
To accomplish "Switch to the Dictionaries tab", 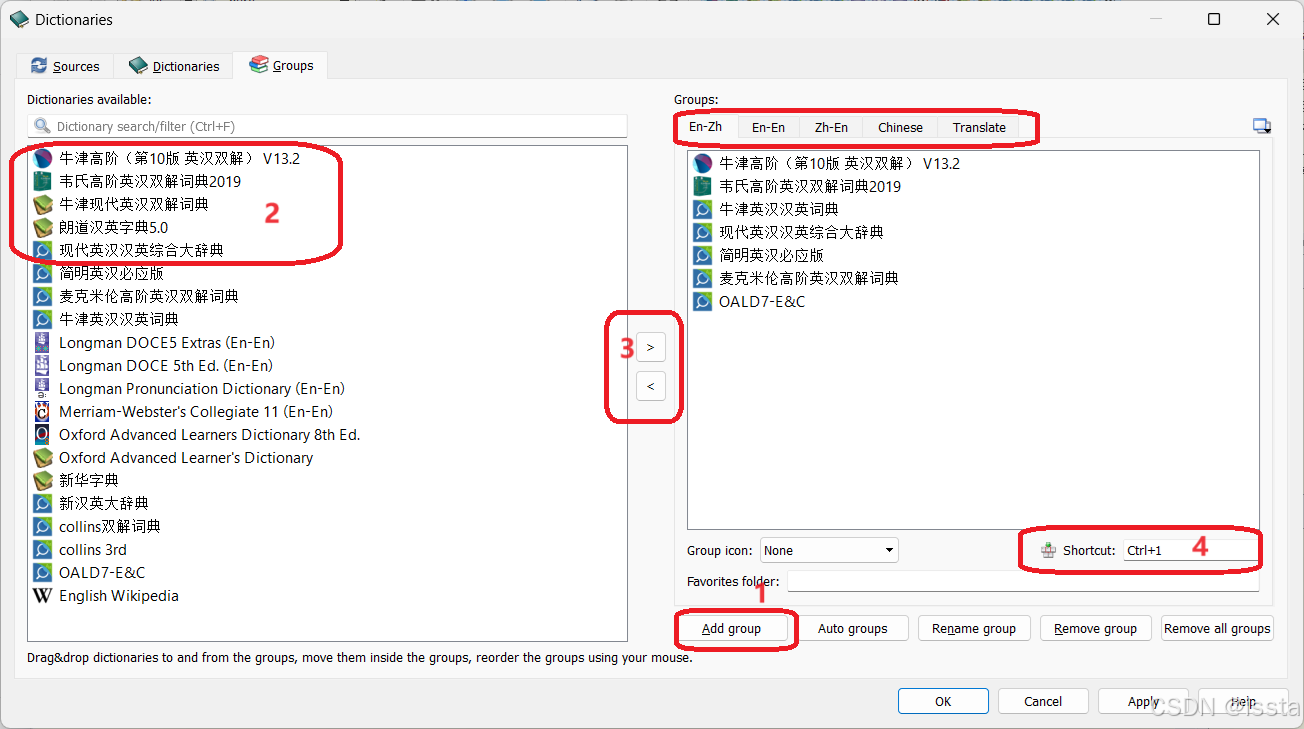I will tap(174, 66).
